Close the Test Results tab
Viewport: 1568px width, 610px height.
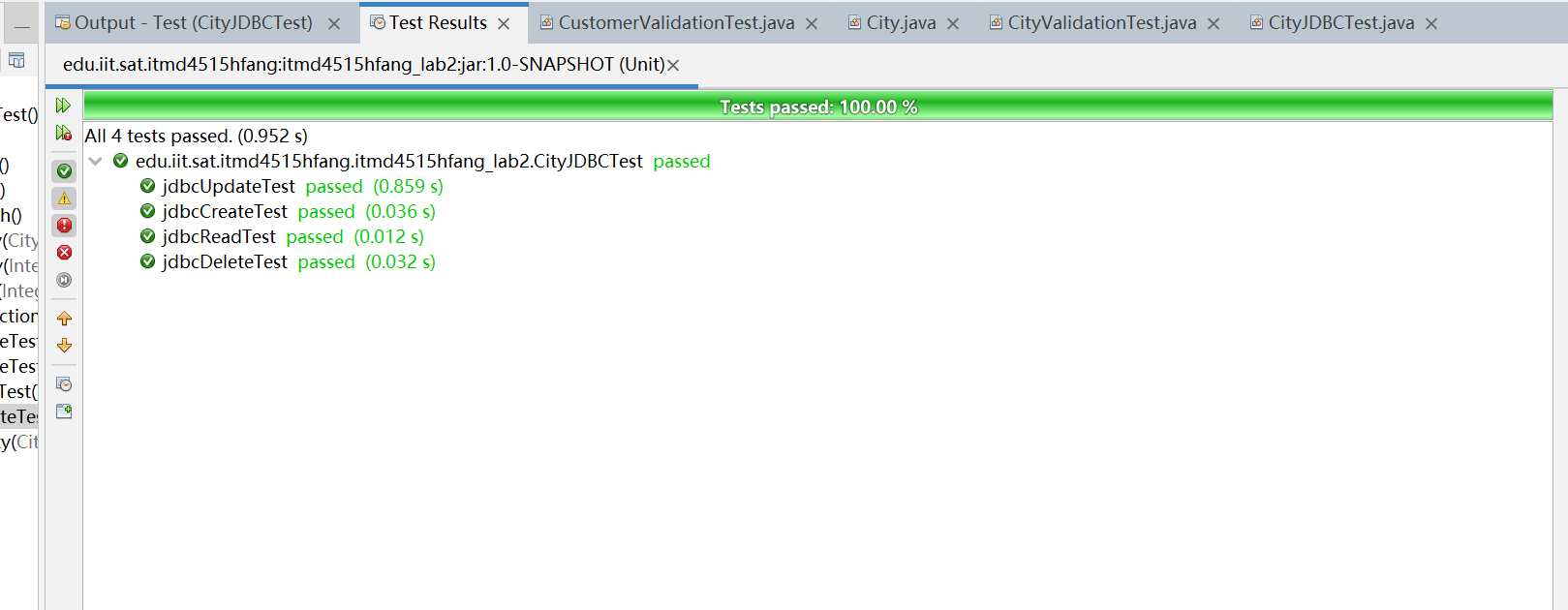(504, 24)
